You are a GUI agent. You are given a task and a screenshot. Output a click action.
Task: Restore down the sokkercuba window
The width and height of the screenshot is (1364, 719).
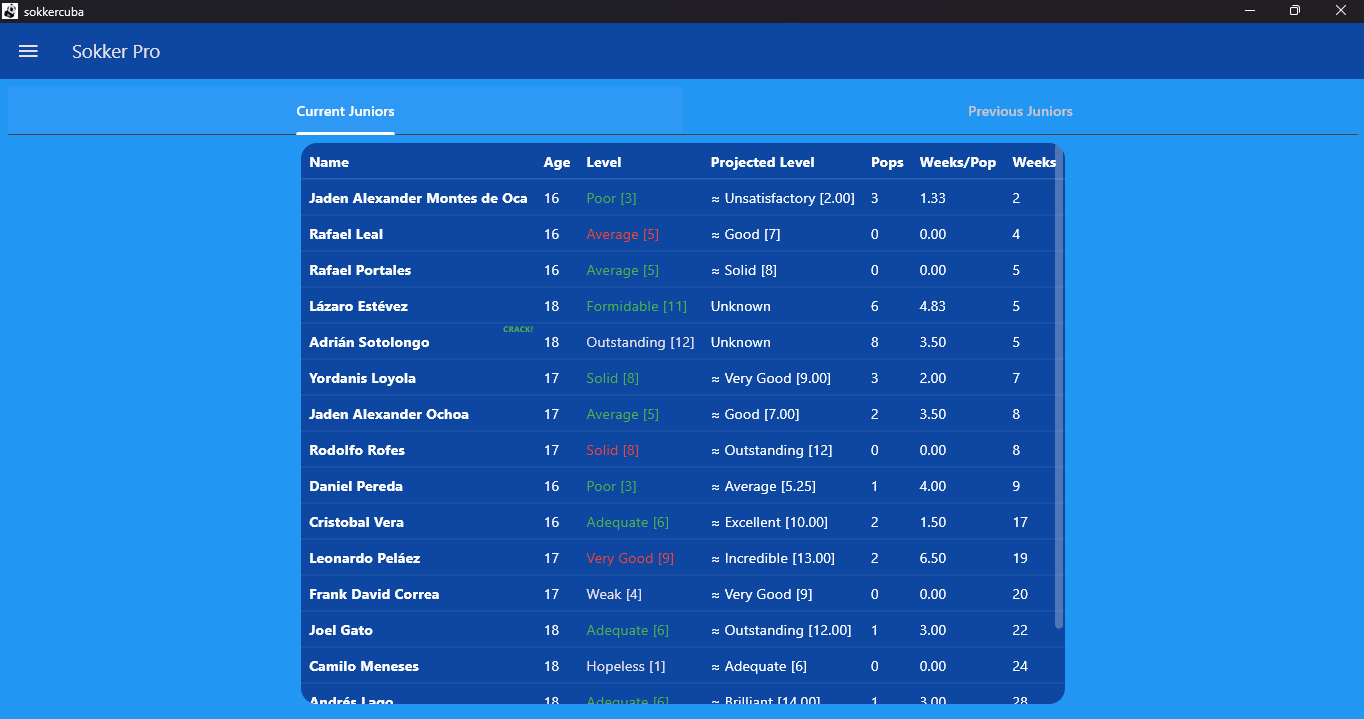[x=1295, y=10]
